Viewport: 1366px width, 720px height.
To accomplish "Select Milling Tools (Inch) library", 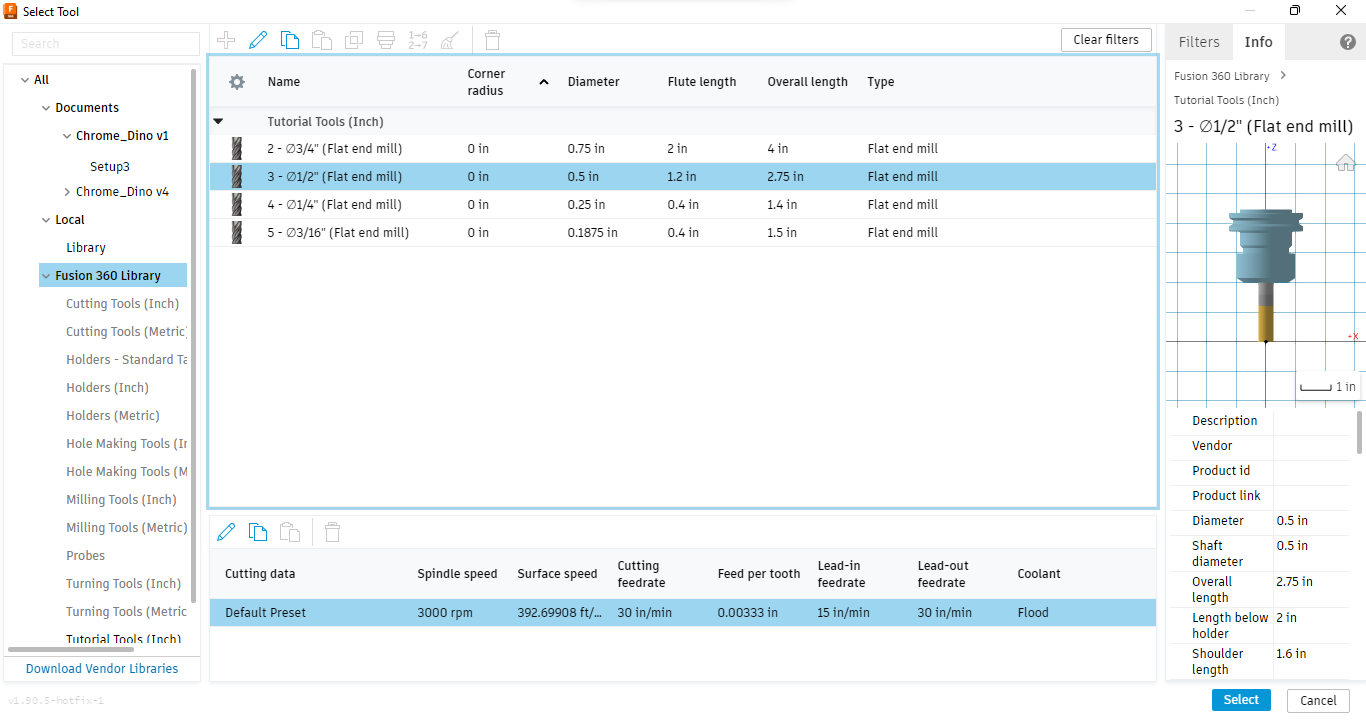I will click(121, 500).
